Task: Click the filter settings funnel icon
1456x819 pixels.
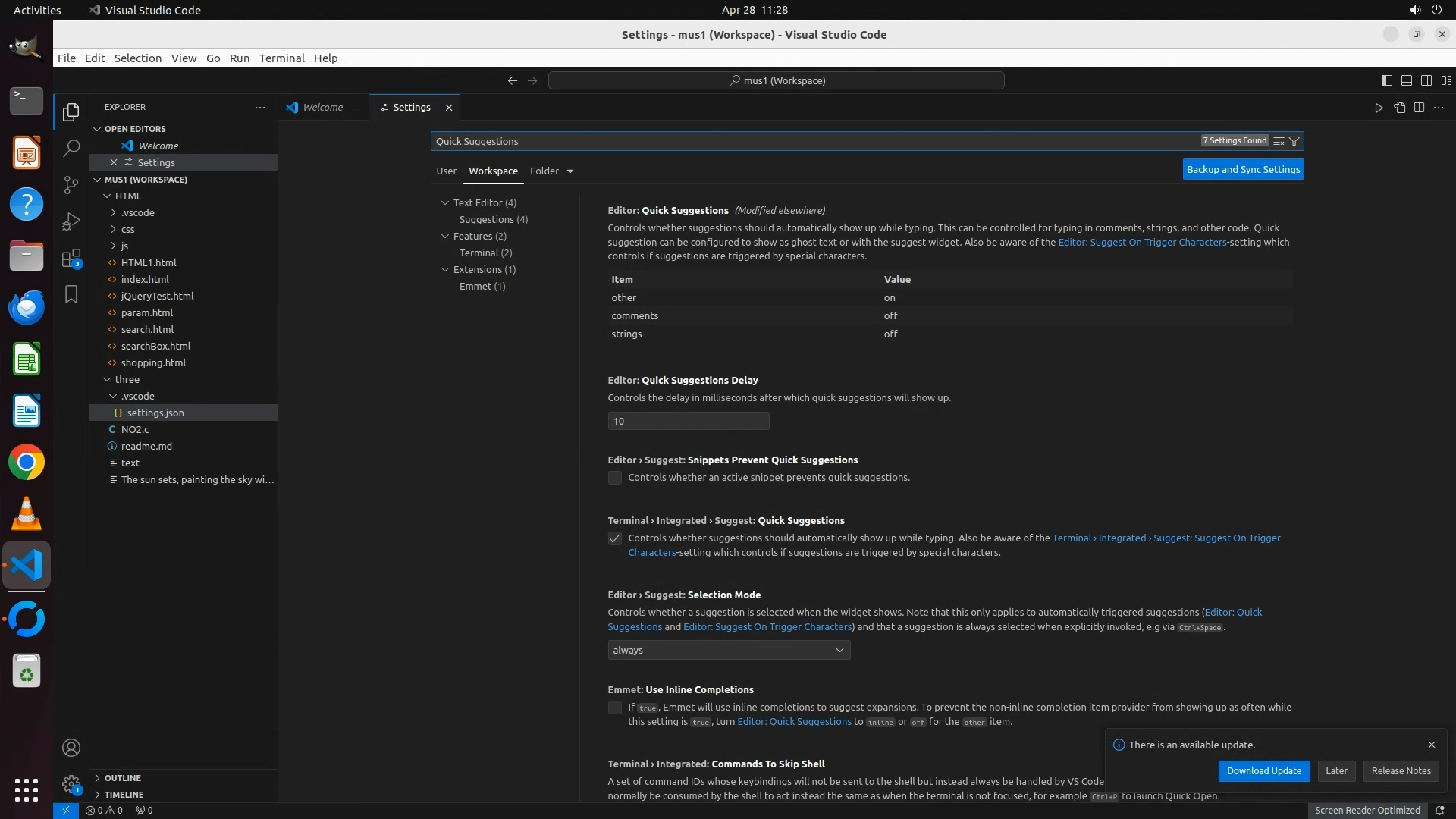Action: [1294, 141]
